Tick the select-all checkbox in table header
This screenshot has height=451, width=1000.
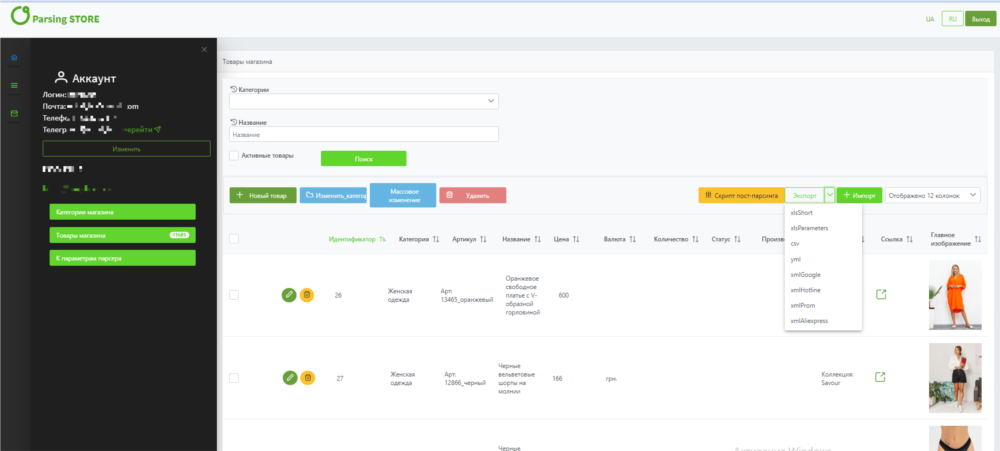pyautogui.click(x=234, y=239)
